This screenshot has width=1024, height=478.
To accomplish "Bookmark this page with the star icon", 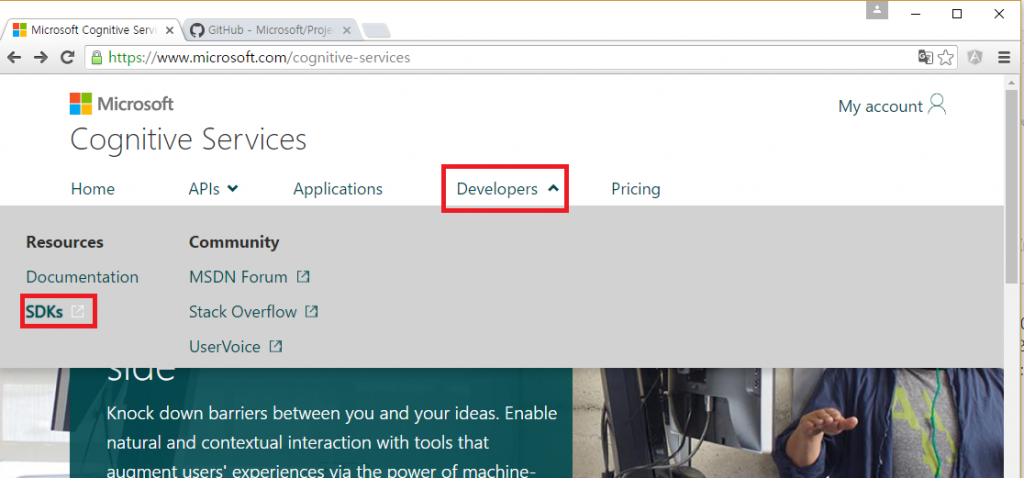I will pyautogui.click(x=945, y=58).
